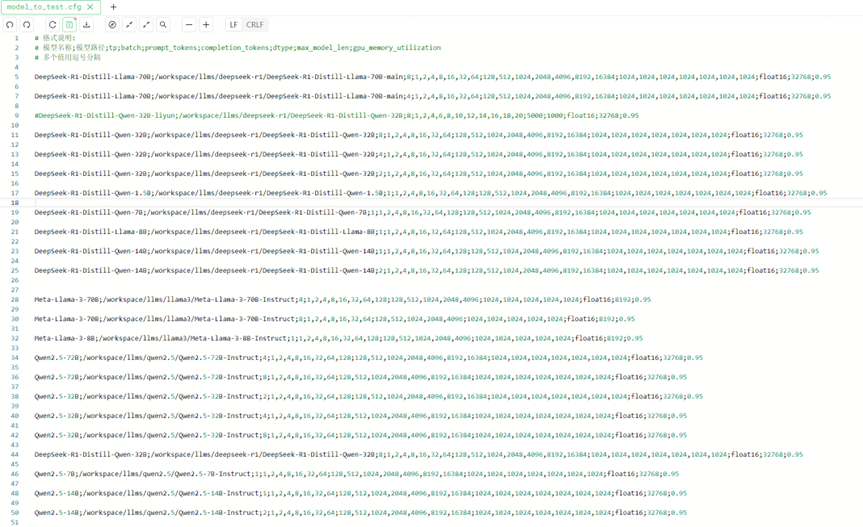This screenshot has width=863, height=527.
Task: Reload the file with refresh icon
Action: click(x=52, y=24)
